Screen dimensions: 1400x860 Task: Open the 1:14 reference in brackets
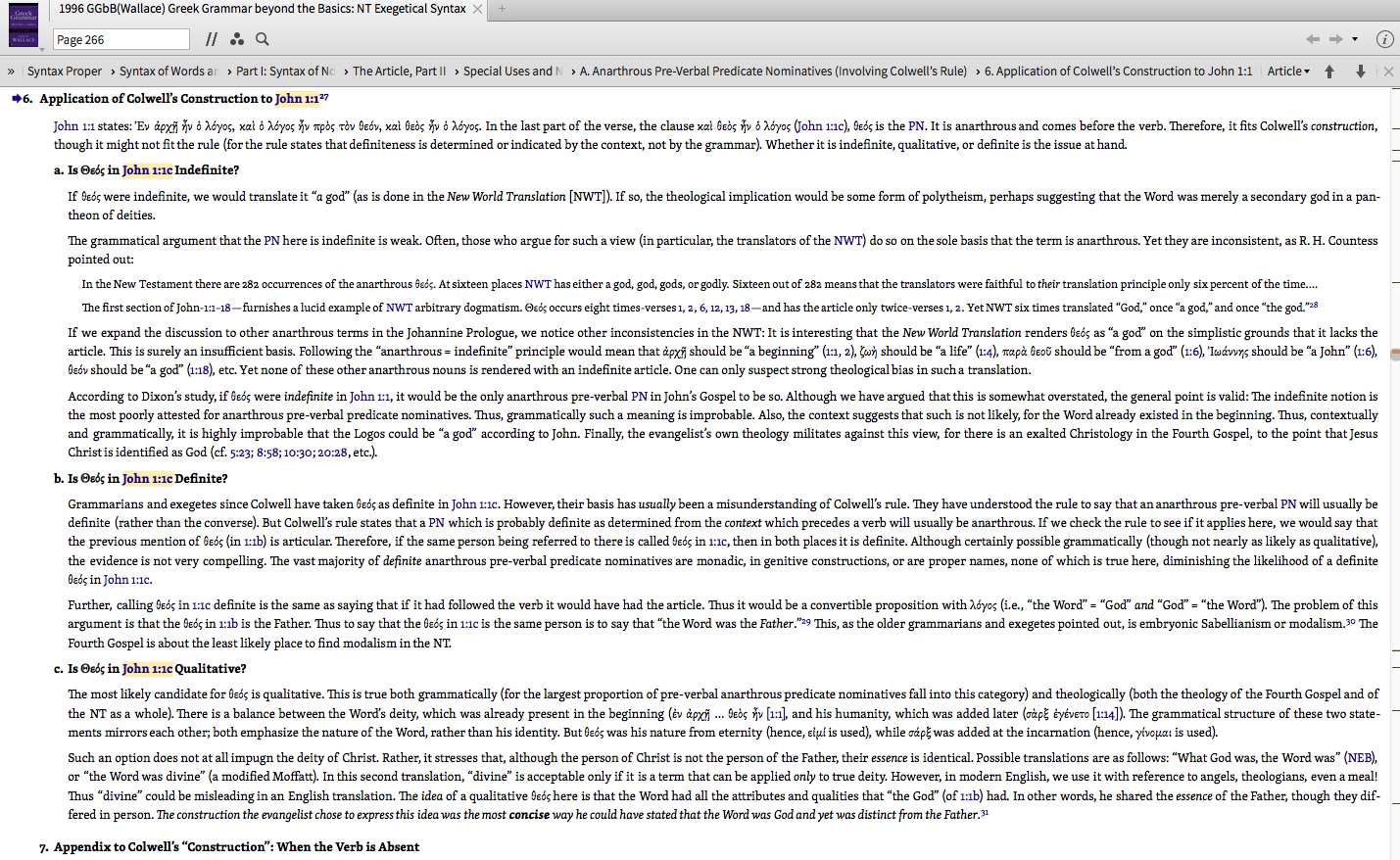[1104, 714]
